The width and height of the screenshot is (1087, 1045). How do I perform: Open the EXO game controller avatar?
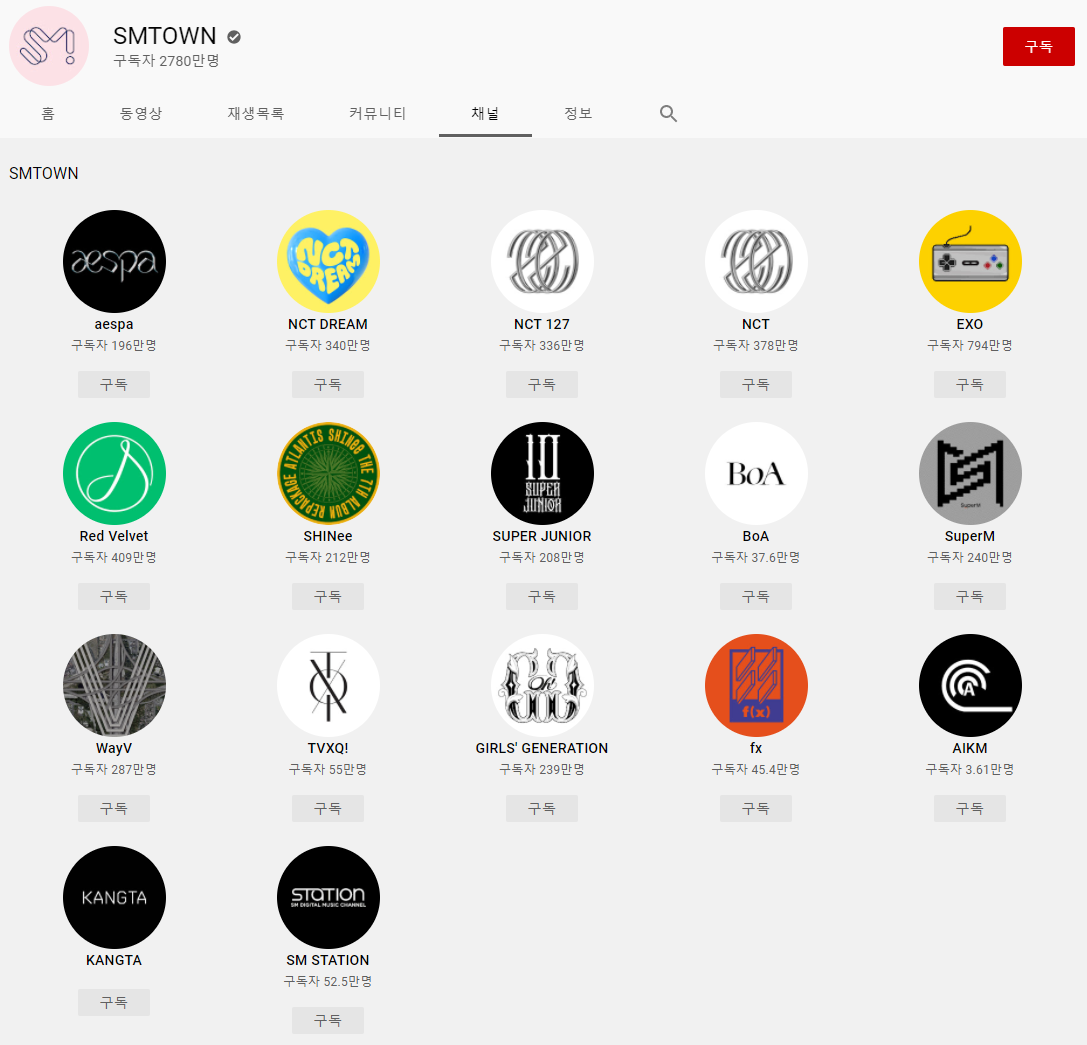point(970,261)
